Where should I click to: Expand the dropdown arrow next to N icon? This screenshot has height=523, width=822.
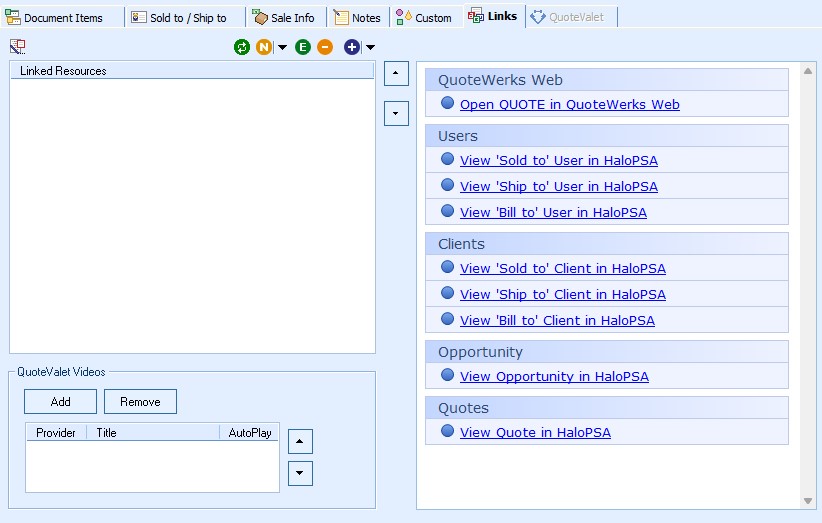point(283,48)
